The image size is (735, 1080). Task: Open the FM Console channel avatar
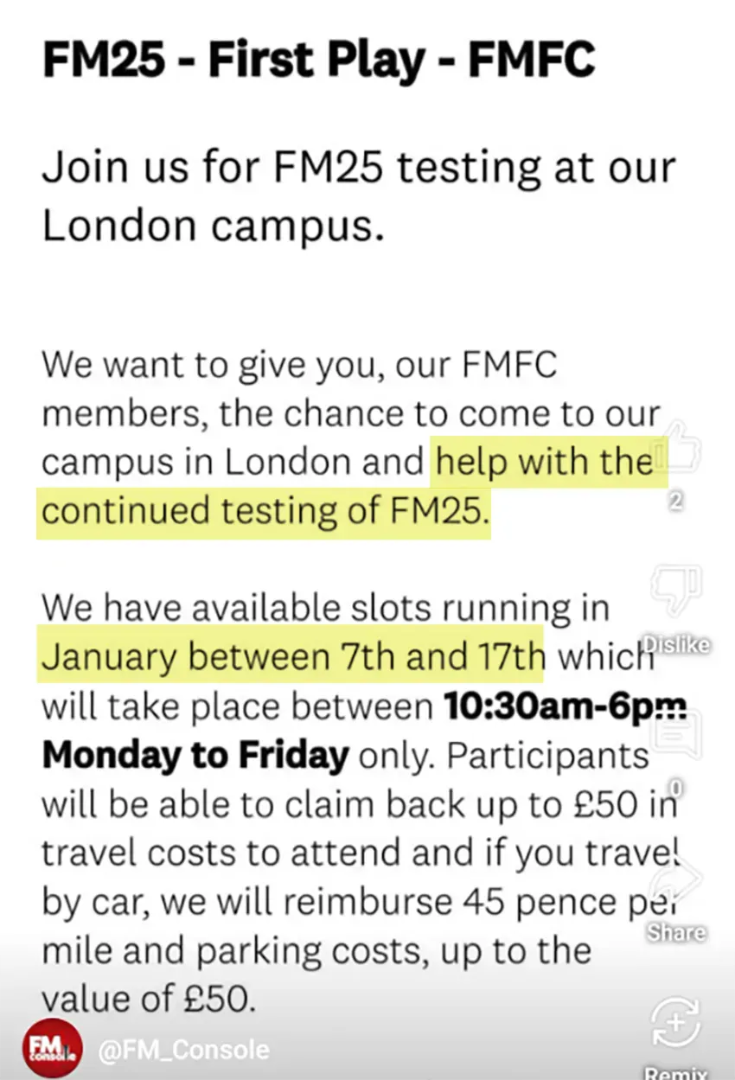coord(52,1048)
